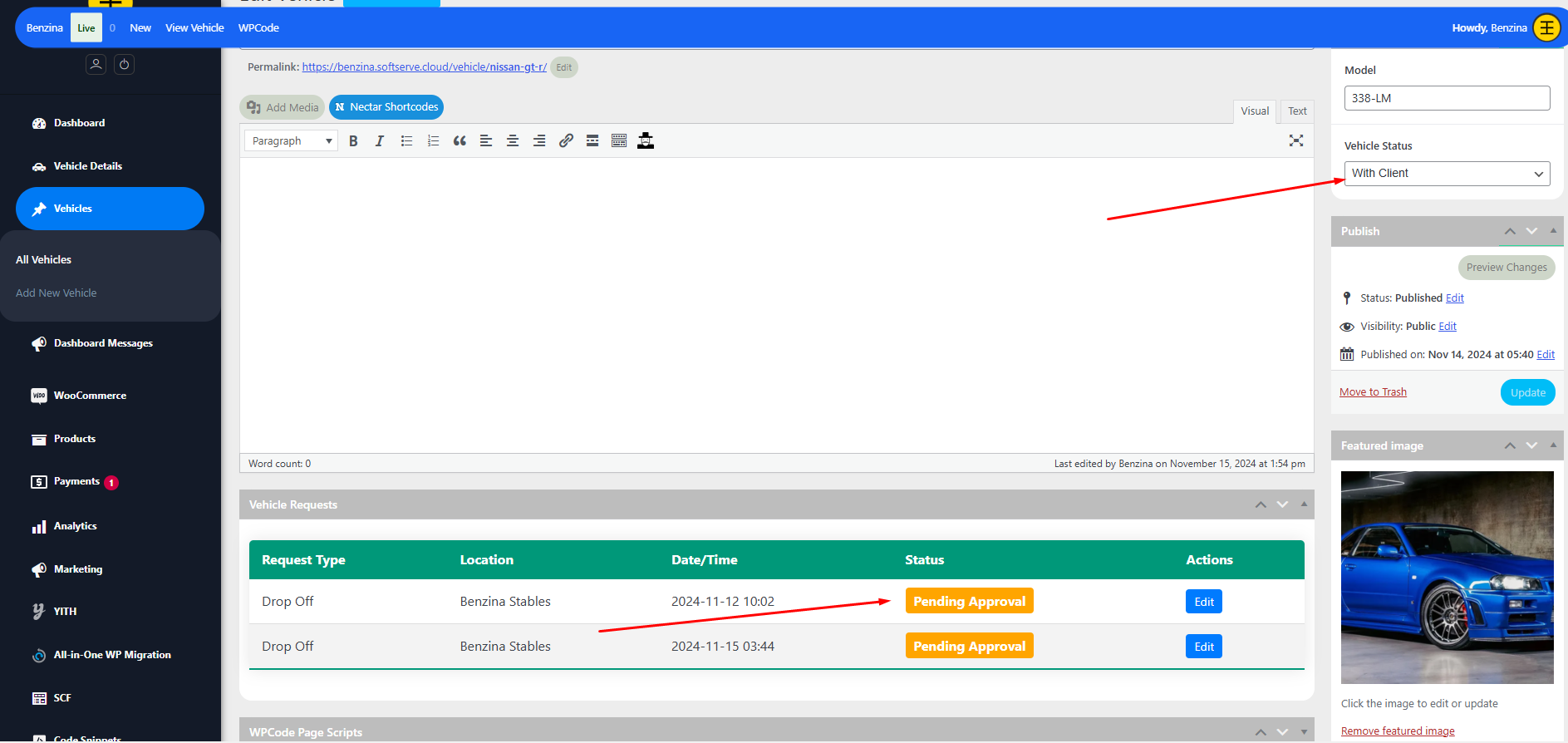Apply center alignment to text
The width and height of the screenshot is (1568, 743).
(x=513, y=141)
